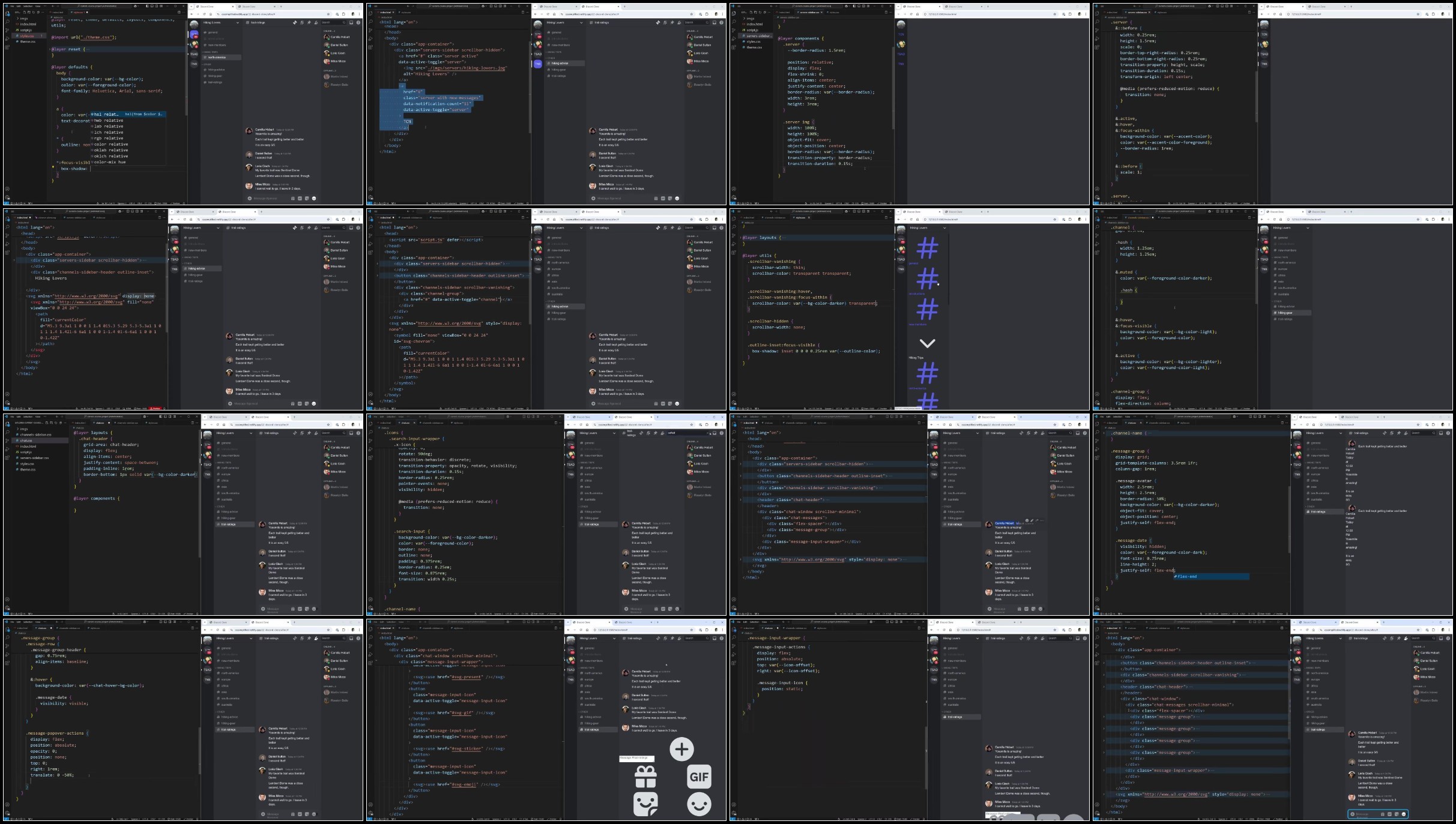Click the code line '.outline-inset:focus-visible {'
Viewport: 1456px width, 824px height.
pos(784,345)
